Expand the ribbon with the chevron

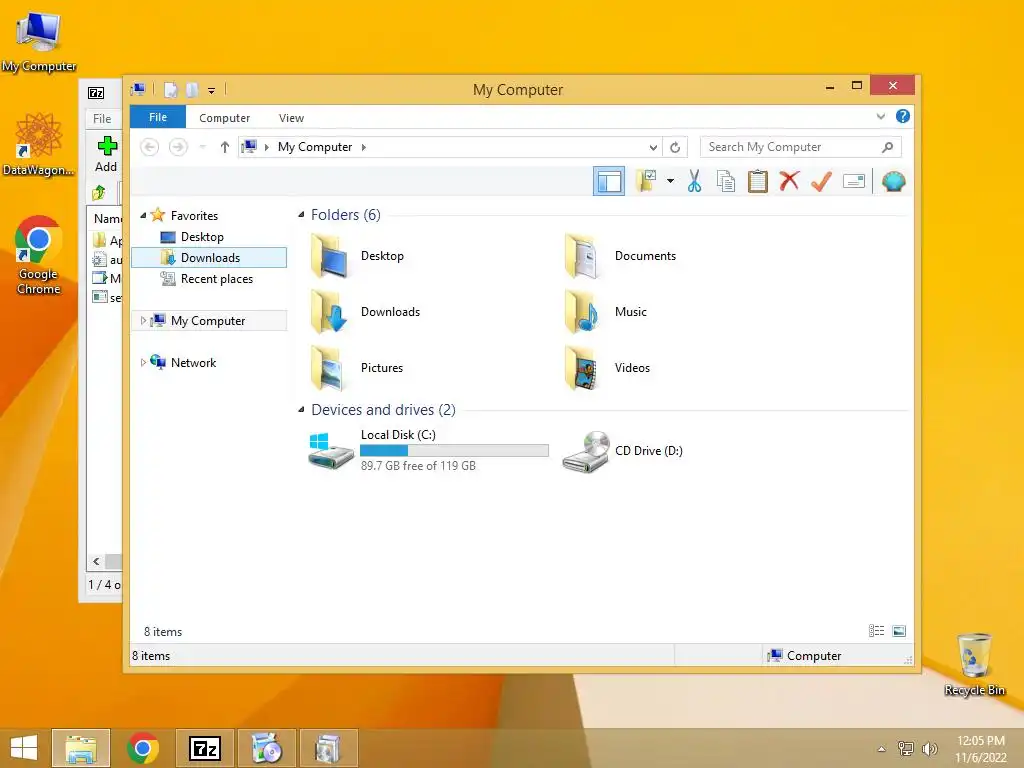(x=880, y=116)
